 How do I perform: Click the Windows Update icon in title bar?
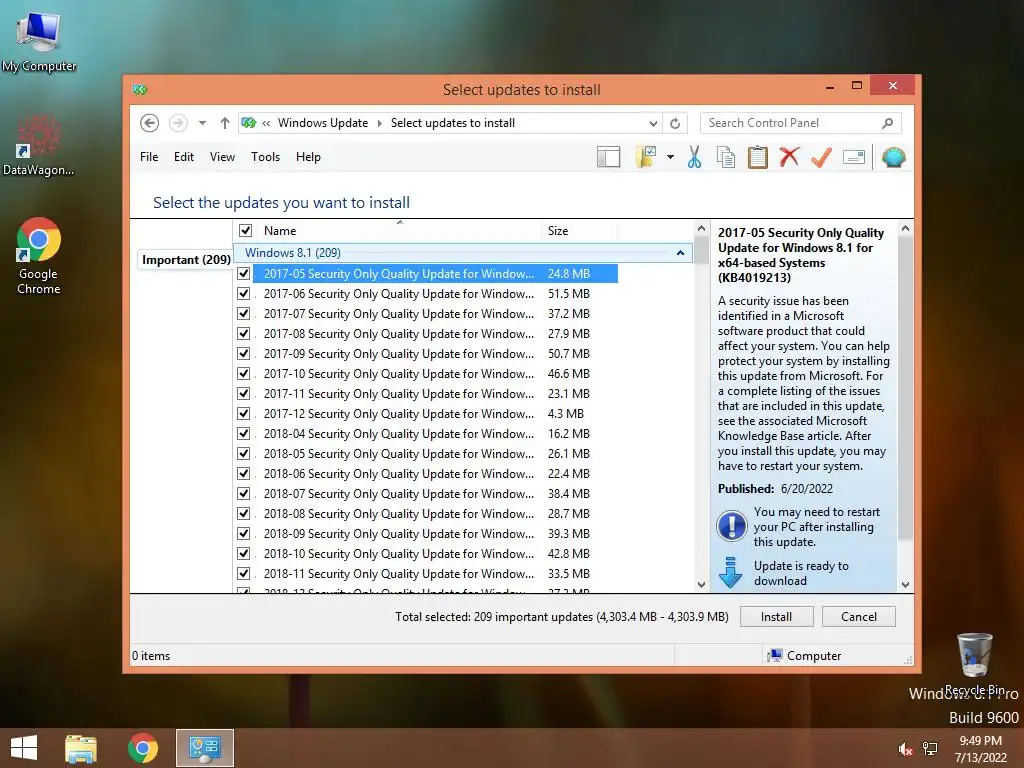pyautogui.click(x=140, y=89)
